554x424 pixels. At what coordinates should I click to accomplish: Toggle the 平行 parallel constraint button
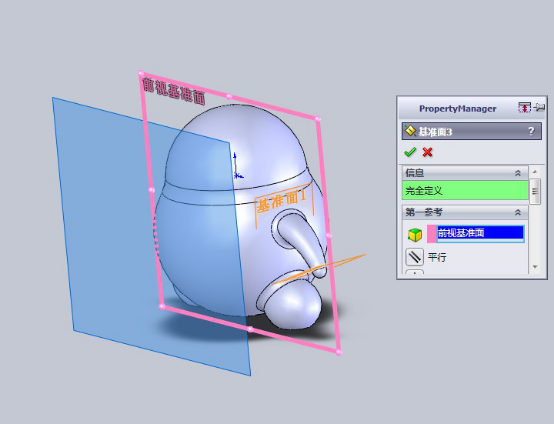tap(414, 257)
